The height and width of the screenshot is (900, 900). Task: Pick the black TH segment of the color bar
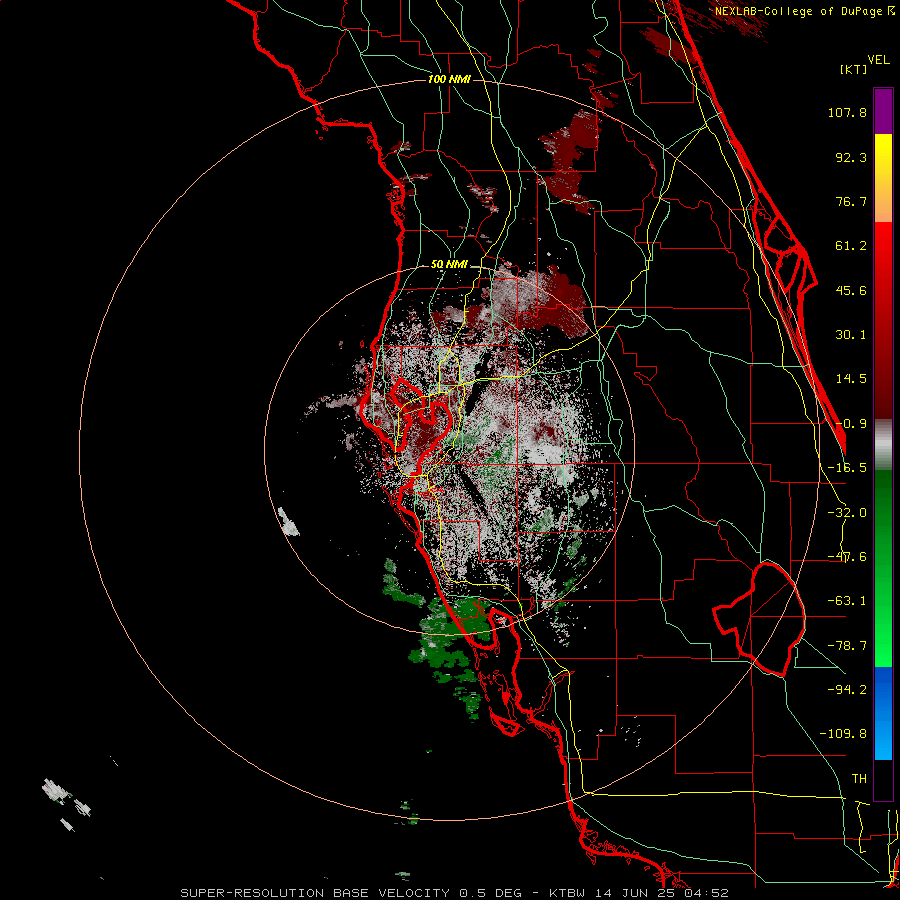tap(883, 779)
